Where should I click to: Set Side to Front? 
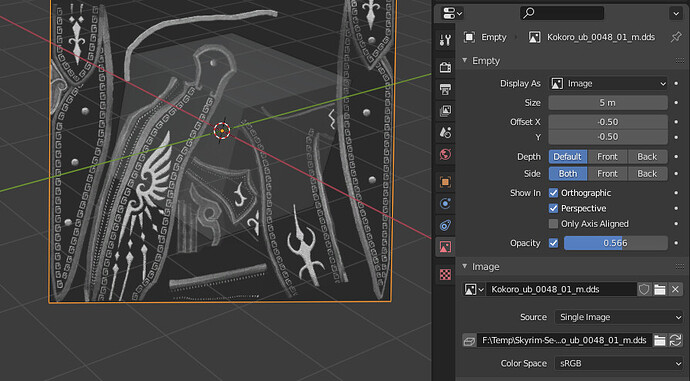607,173
